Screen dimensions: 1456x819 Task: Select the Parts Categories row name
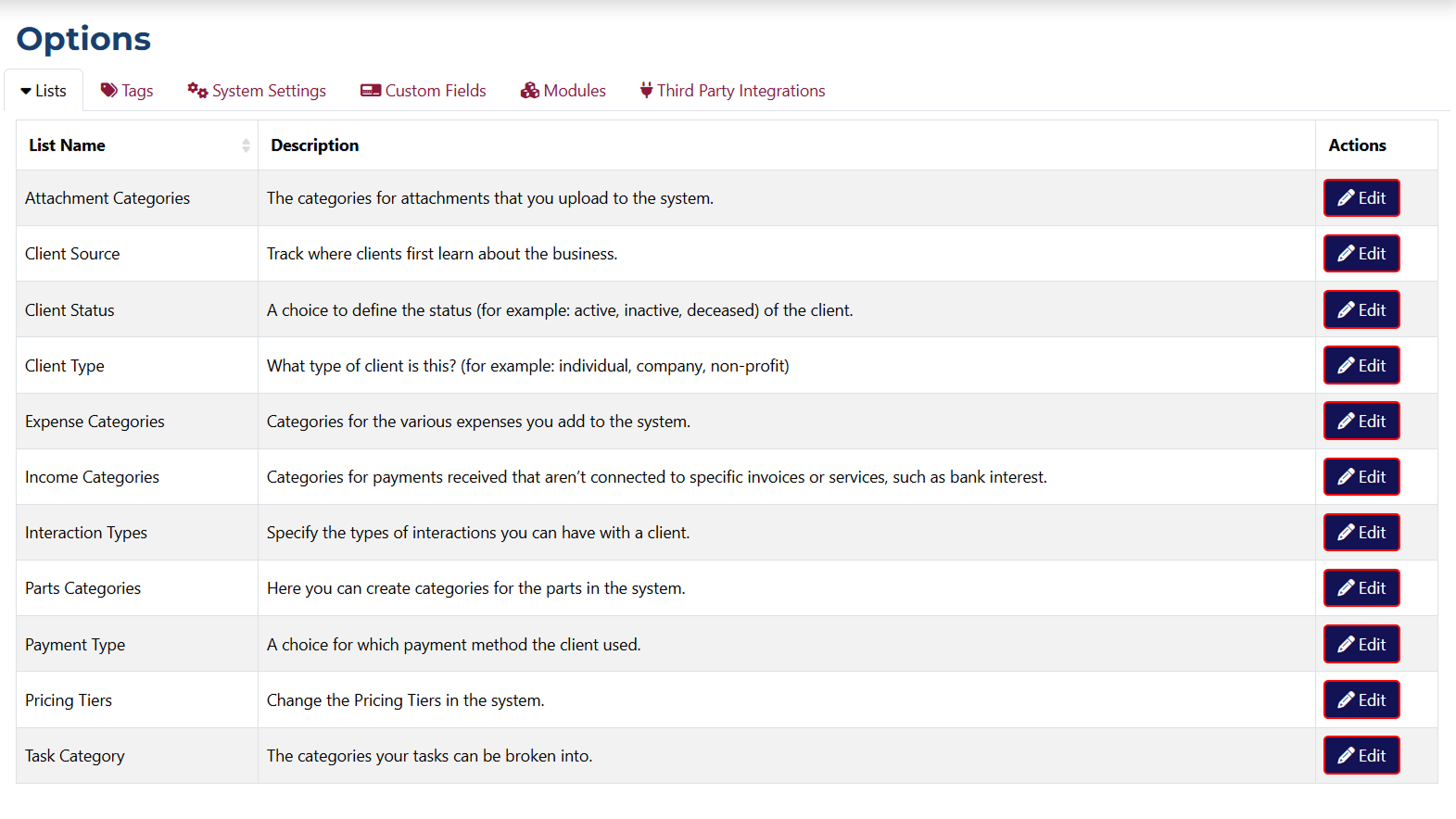pos(83,588)
